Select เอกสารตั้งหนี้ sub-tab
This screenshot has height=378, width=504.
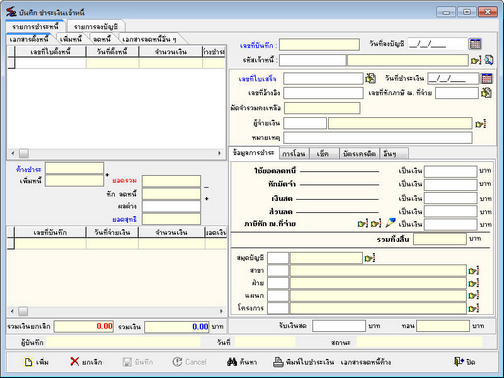(29, 39)
